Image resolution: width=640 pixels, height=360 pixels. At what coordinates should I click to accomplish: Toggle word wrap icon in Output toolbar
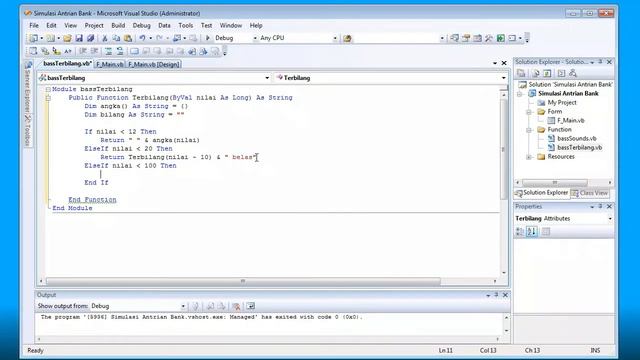tap(250, 306)
